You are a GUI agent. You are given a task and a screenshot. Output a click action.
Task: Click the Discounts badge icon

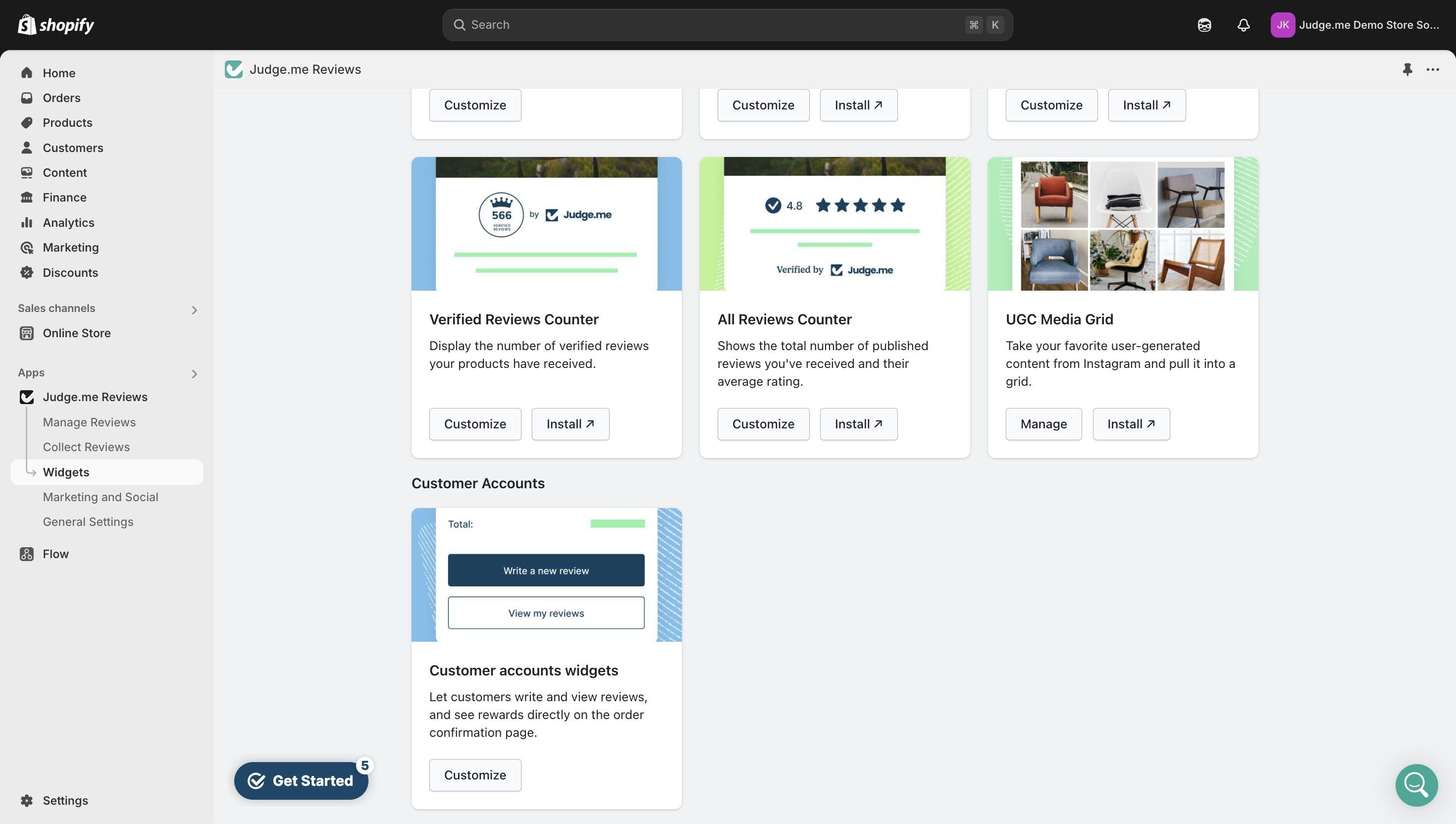point(27,272)
